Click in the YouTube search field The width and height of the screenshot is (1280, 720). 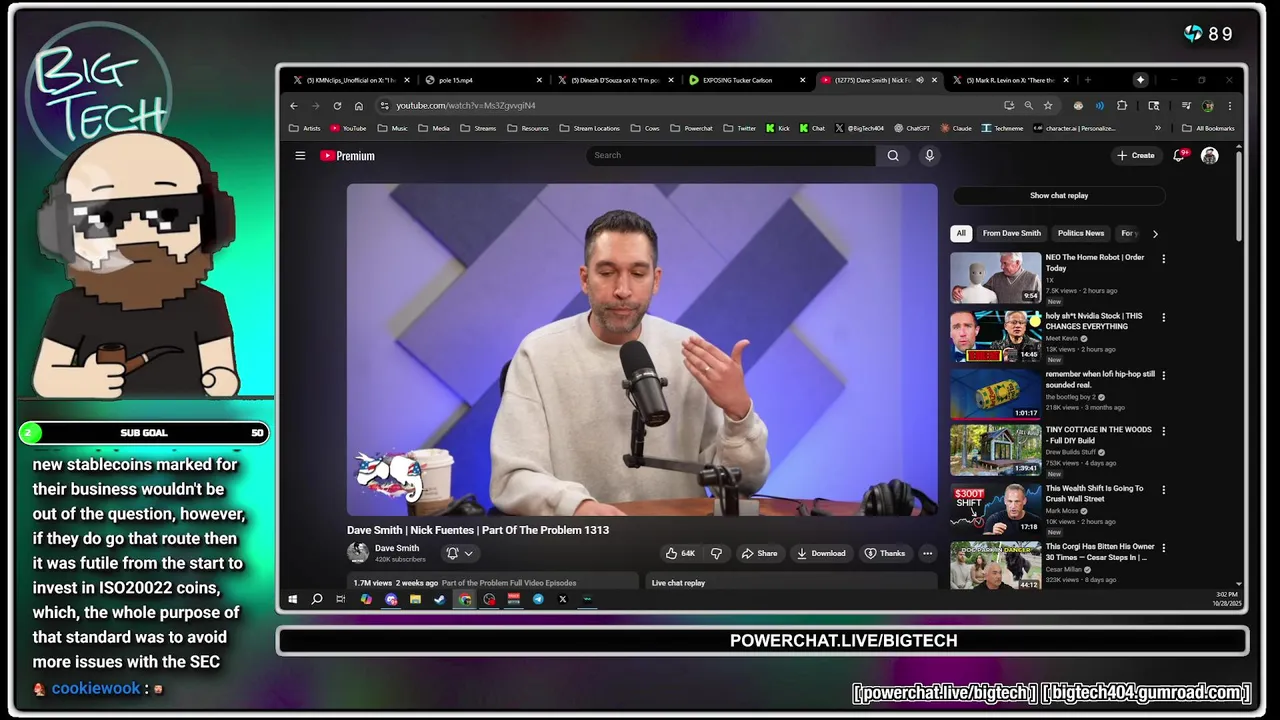(731, 155)
